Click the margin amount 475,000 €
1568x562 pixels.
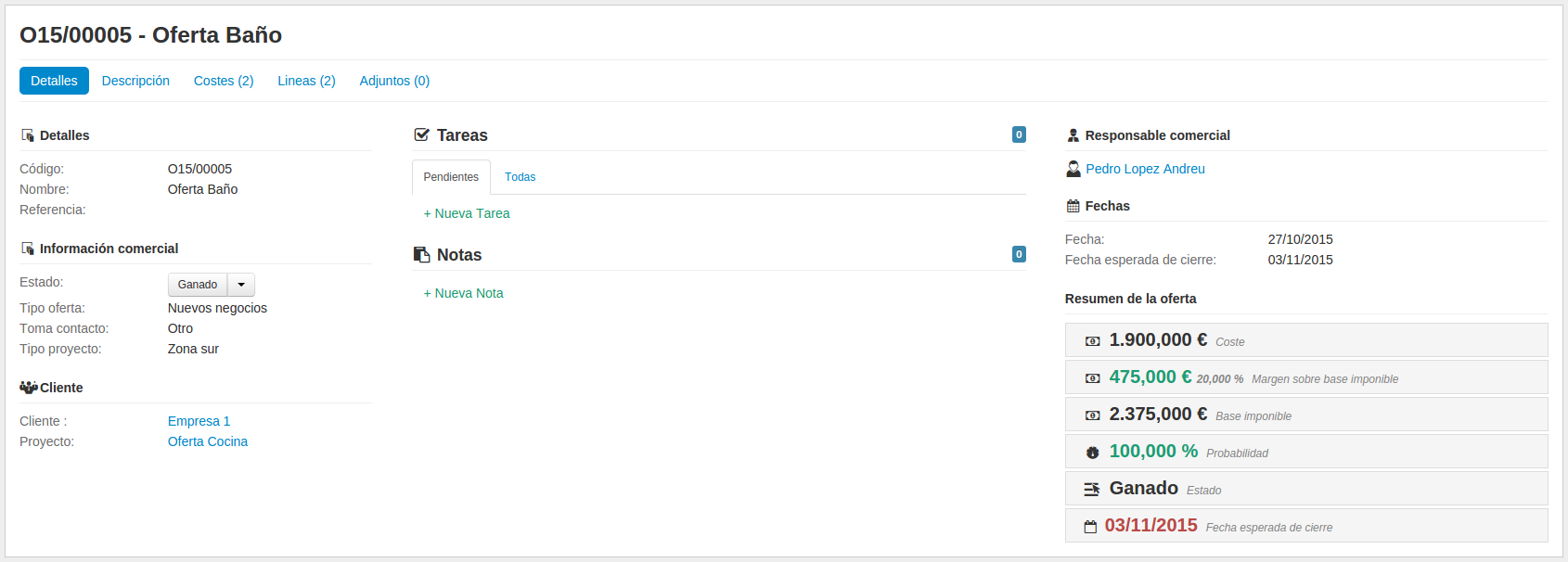pos(1150,377)
